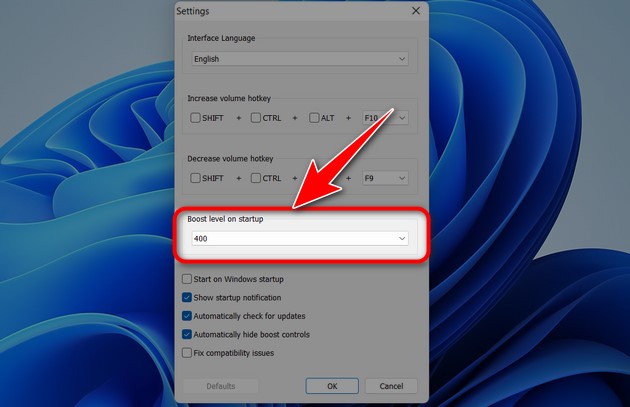This screenshot has height=407, width=630.
Task: Cancel the Settings dialog
Action: tap(391, 386)
